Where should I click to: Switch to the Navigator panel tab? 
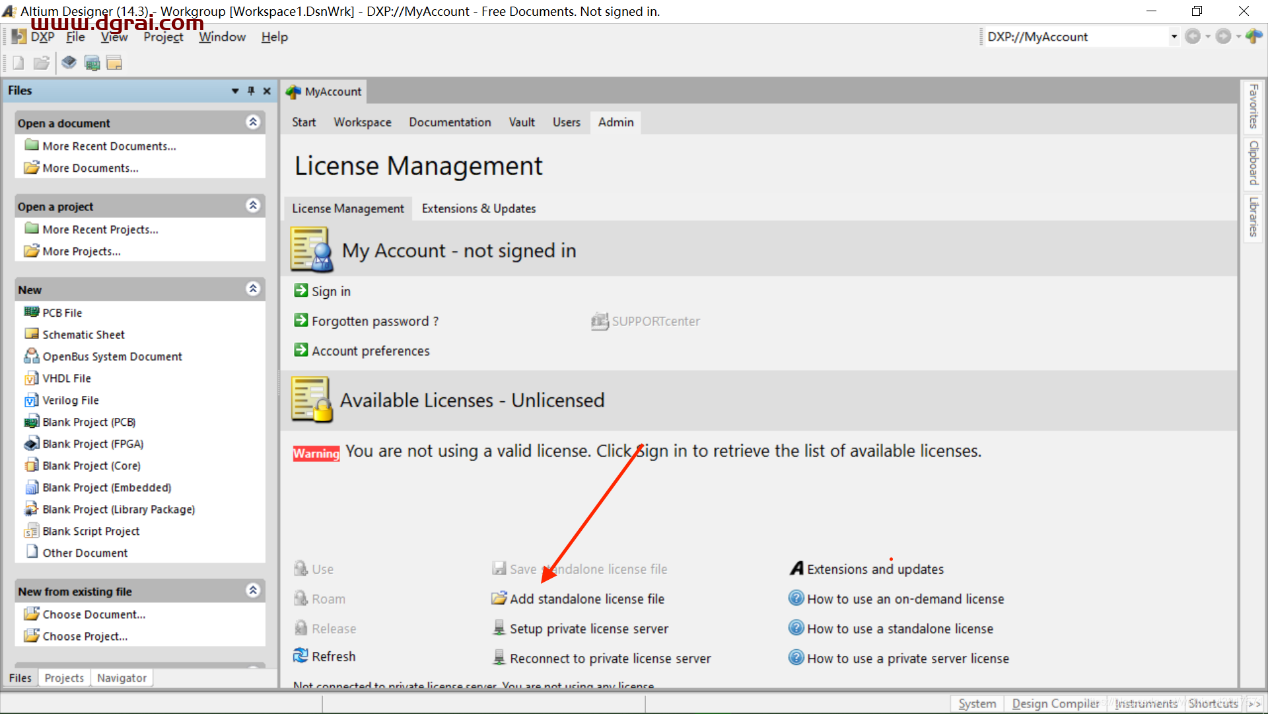[122, 678]
